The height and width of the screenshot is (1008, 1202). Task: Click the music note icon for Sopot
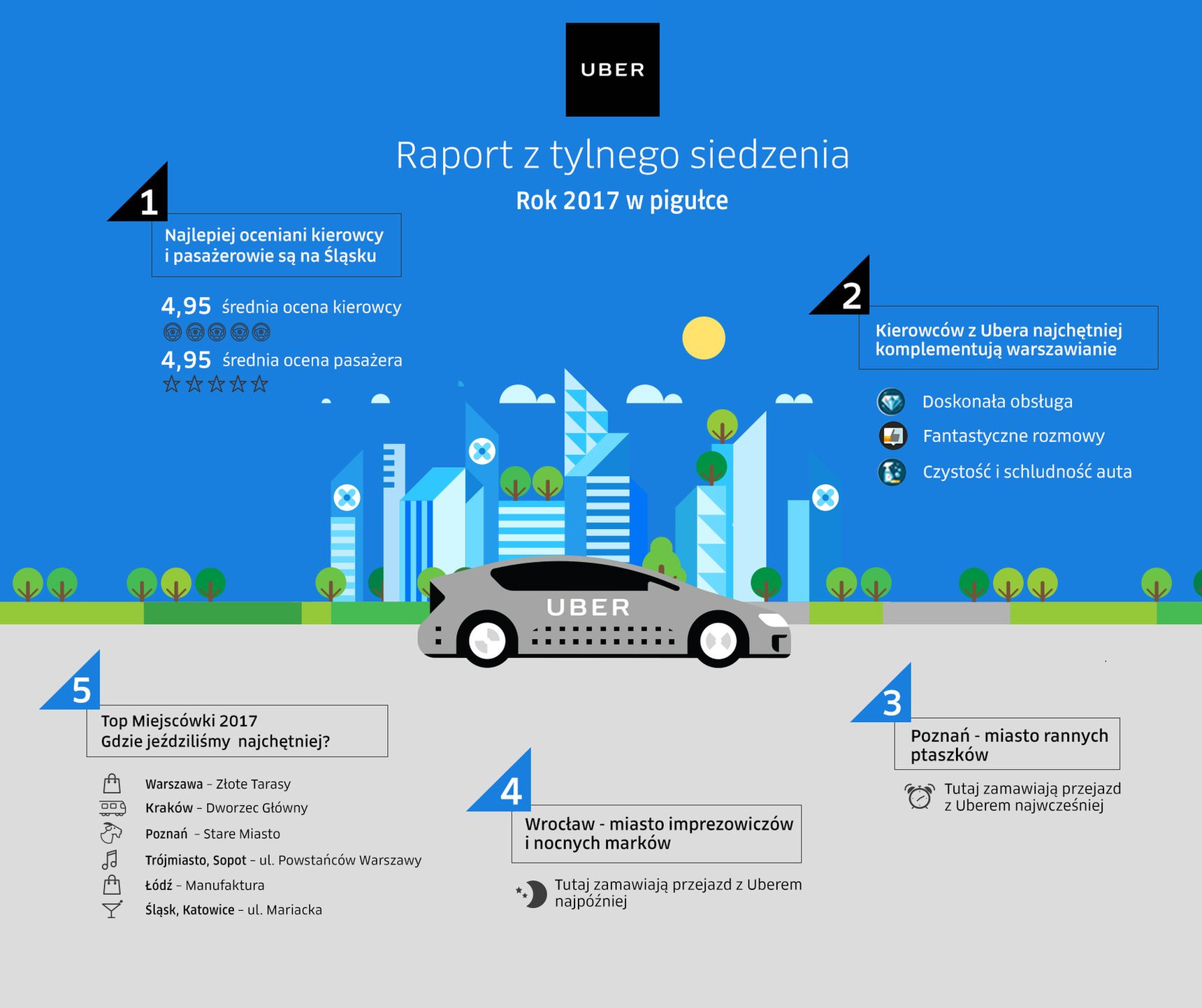[x=110, y=860]
